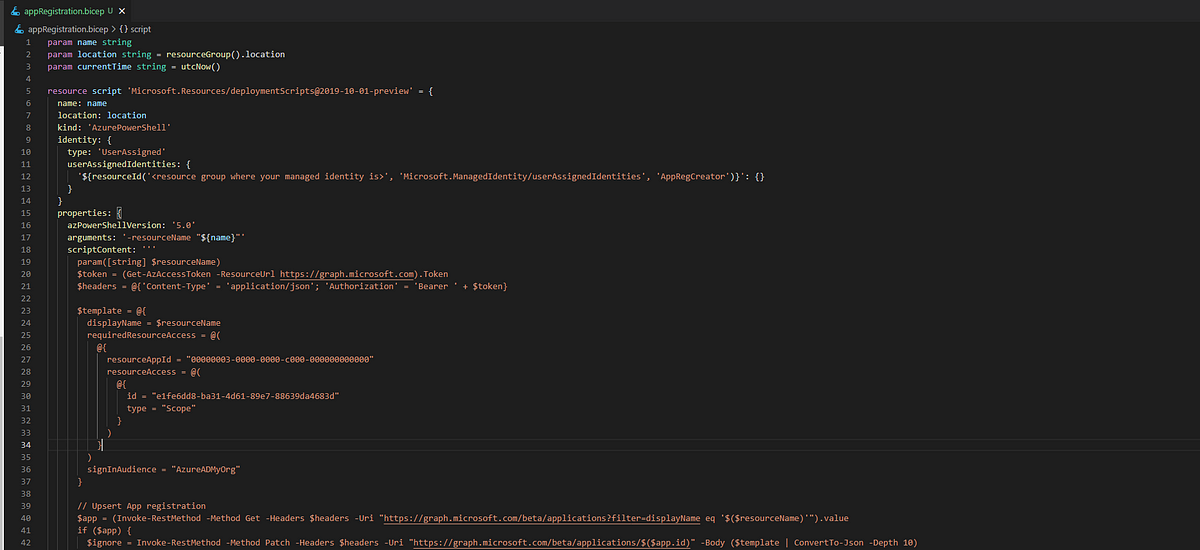Click '$template = @{' on line 23

pyautogui.click(x=112, y=310)
